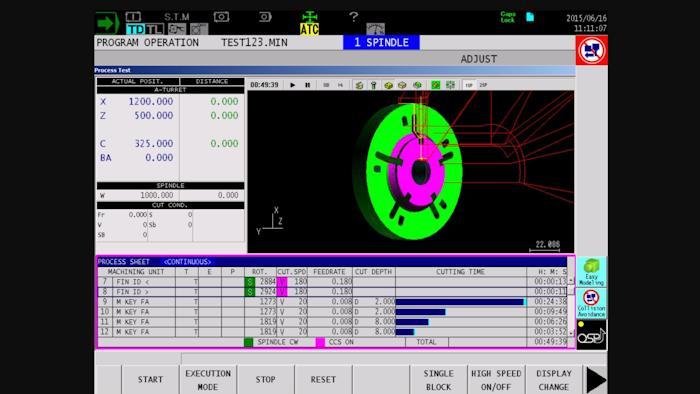Click the S.T.M status label

[177, 17]
